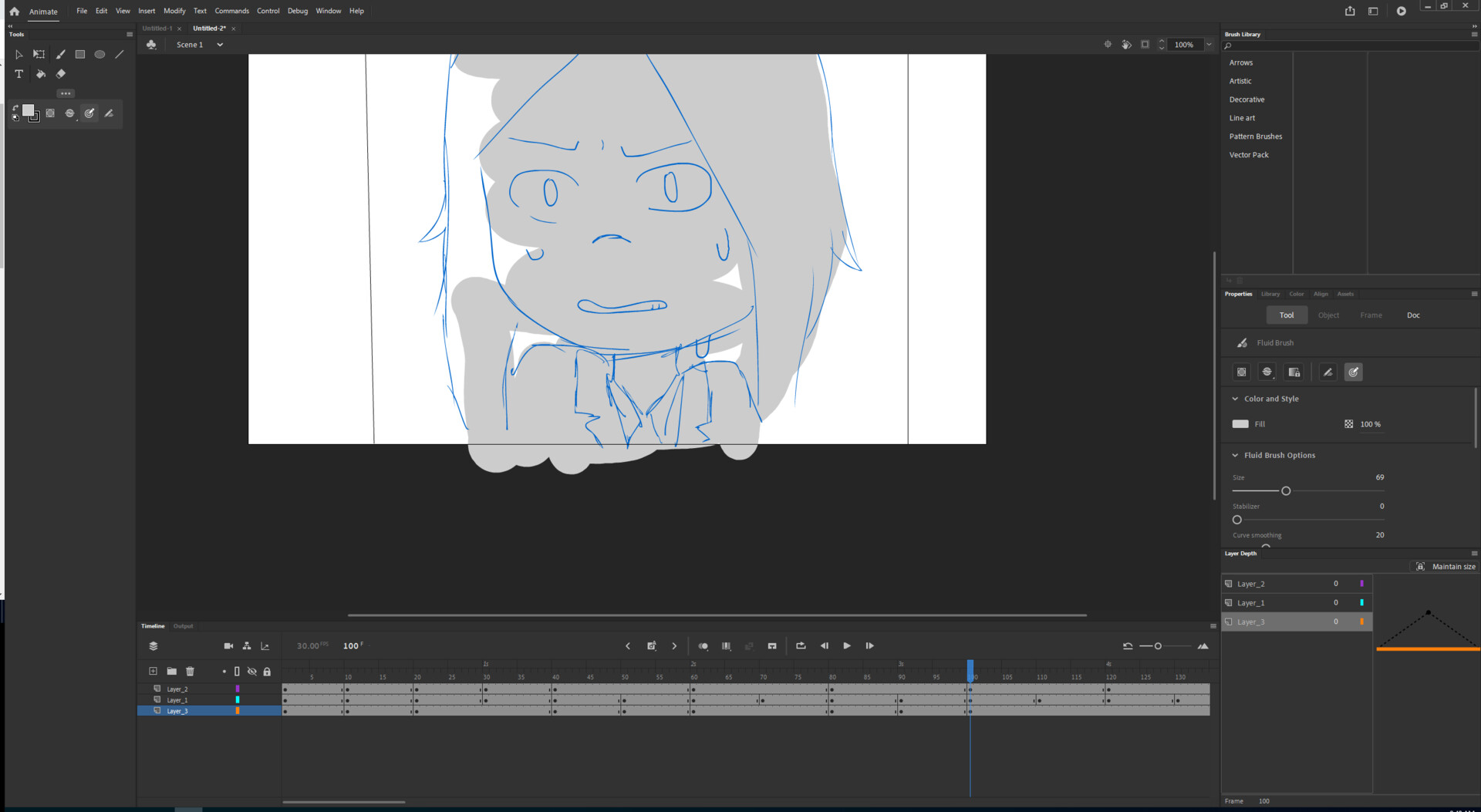Select the Paint Bucket tool
Image resolution: width=1481 pixels, height=812 pixels.
click(40, 74)
